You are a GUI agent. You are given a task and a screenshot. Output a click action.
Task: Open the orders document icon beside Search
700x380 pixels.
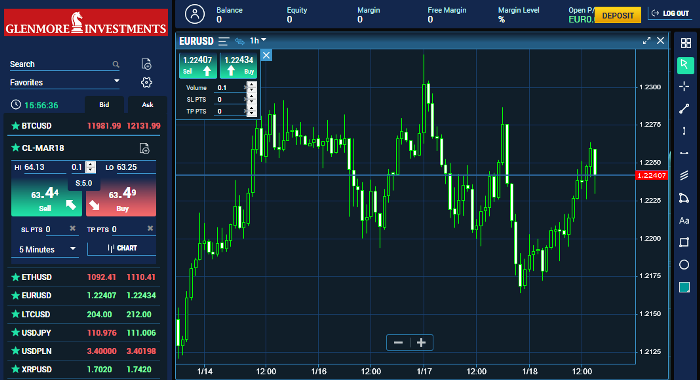(x=146, y=64)
